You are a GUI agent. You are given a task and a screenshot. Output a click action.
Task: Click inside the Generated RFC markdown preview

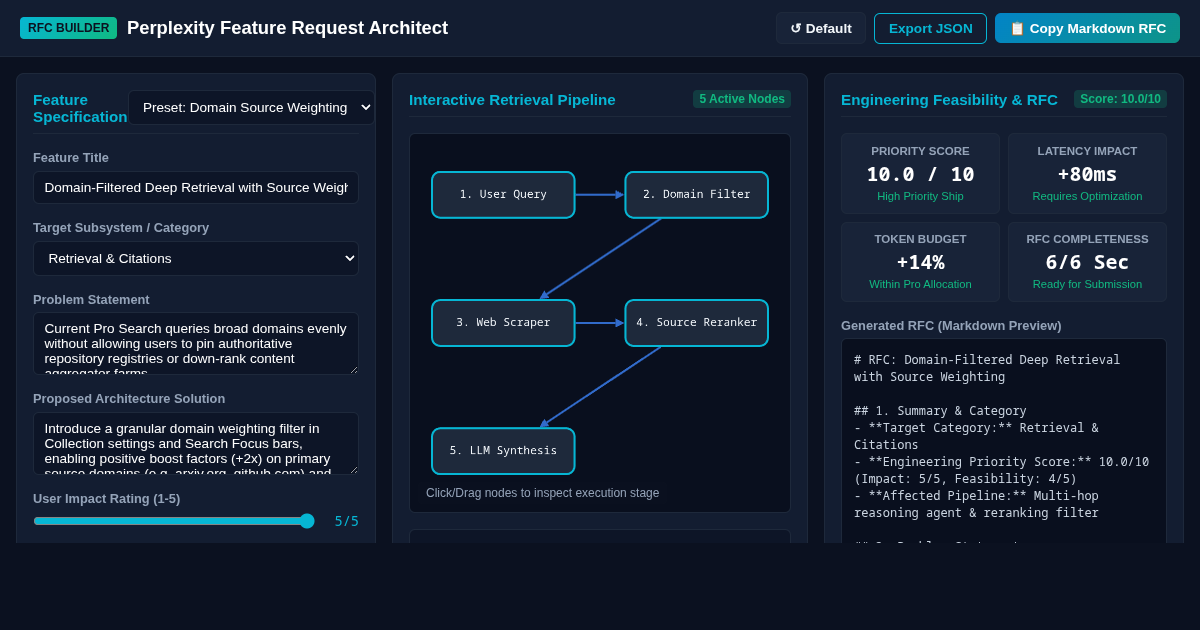[1004, 440]
